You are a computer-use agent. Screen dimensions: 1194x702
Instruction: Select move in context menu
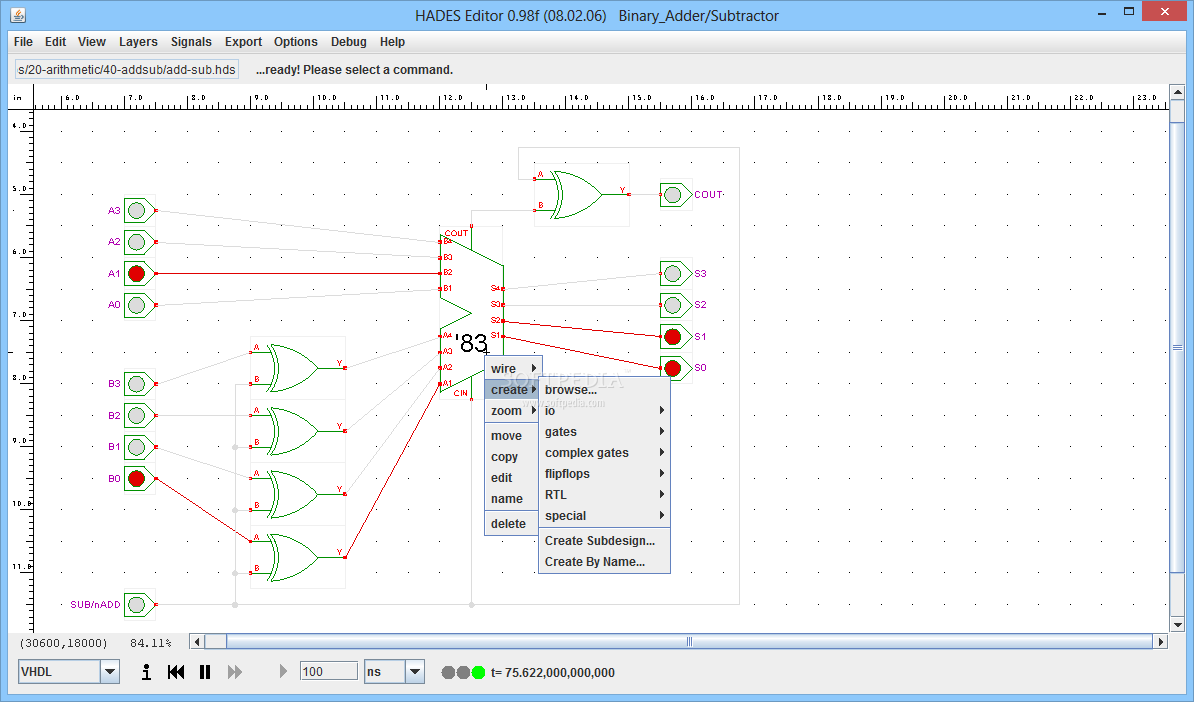click(512, 436)
